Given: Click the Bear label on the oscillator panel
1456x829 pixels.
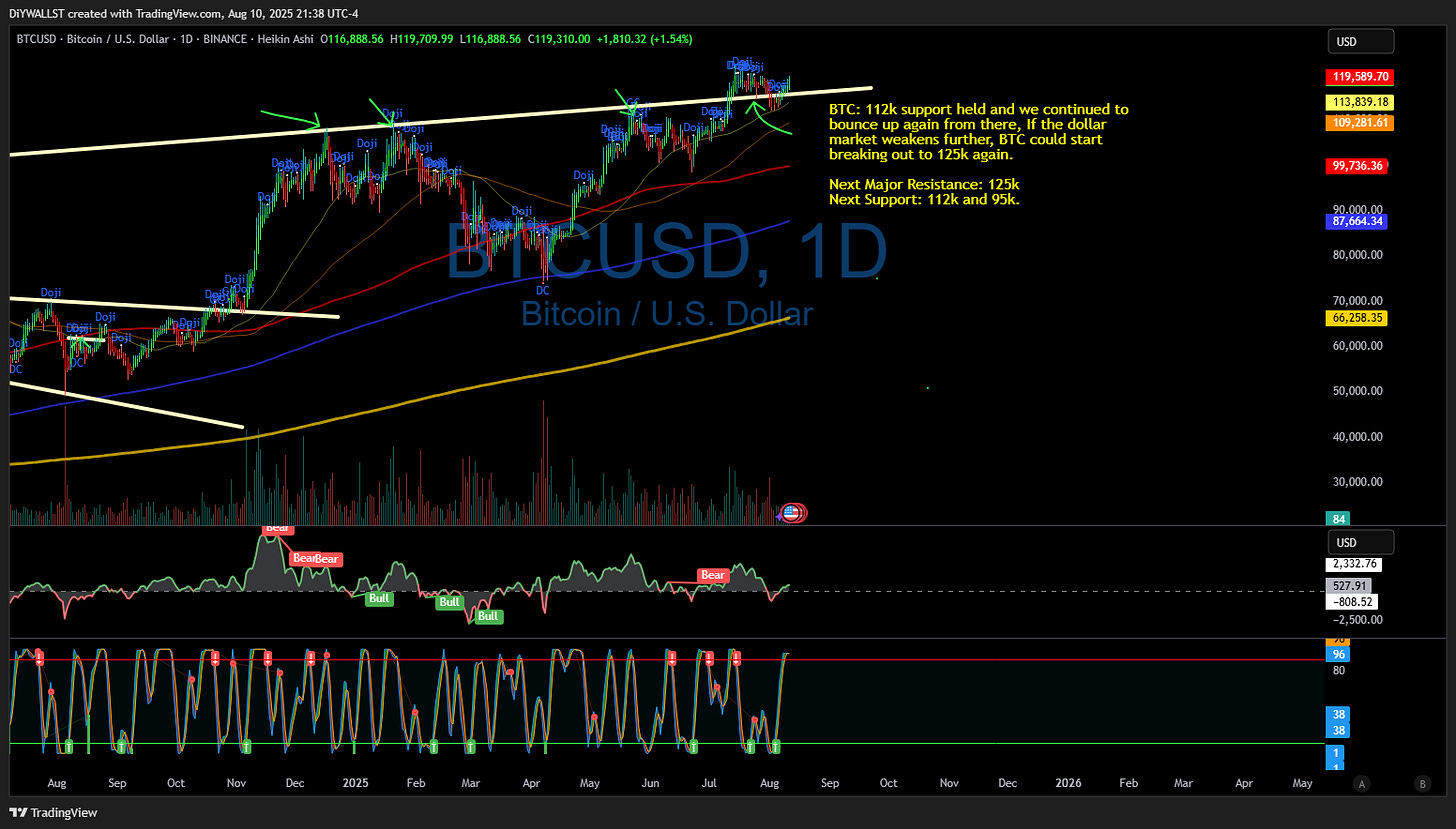Looking at the screenshot, I should (x=712, y=575).
